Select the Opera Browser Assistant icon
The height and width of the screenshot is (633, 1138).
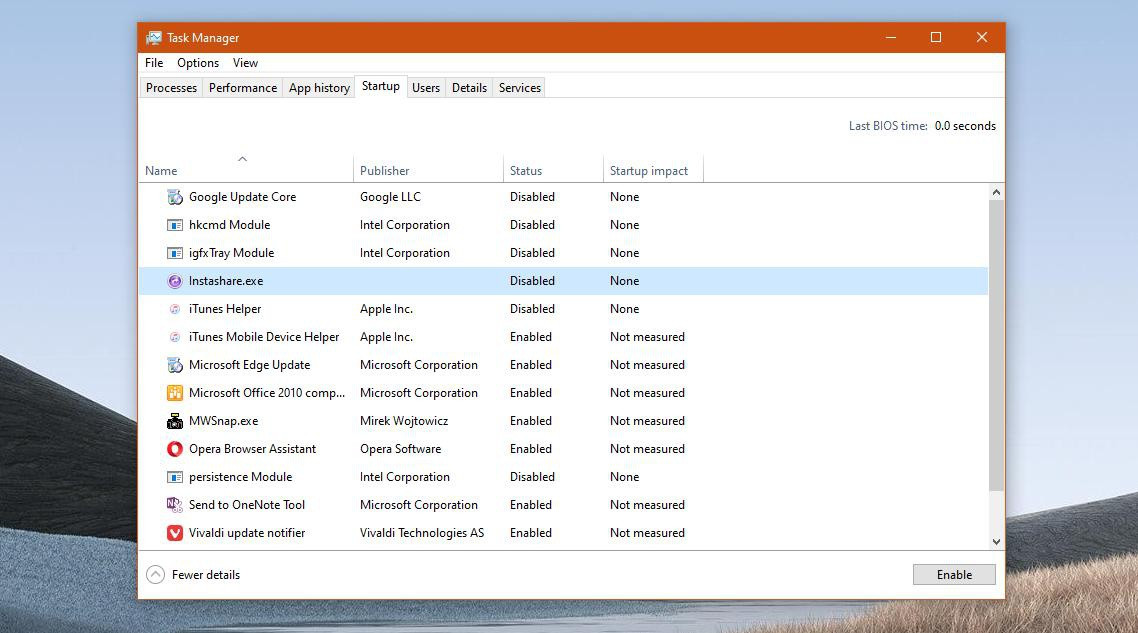point(175,449)
